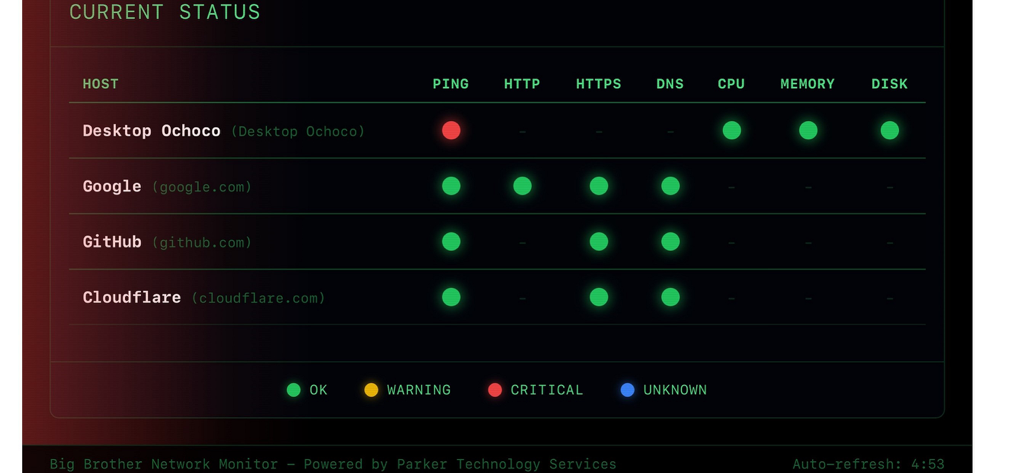This screenshot has width=1024, height=473.
Task: Click the WARNING legend label
Action: pyautogui.click(x=419, y=390)
